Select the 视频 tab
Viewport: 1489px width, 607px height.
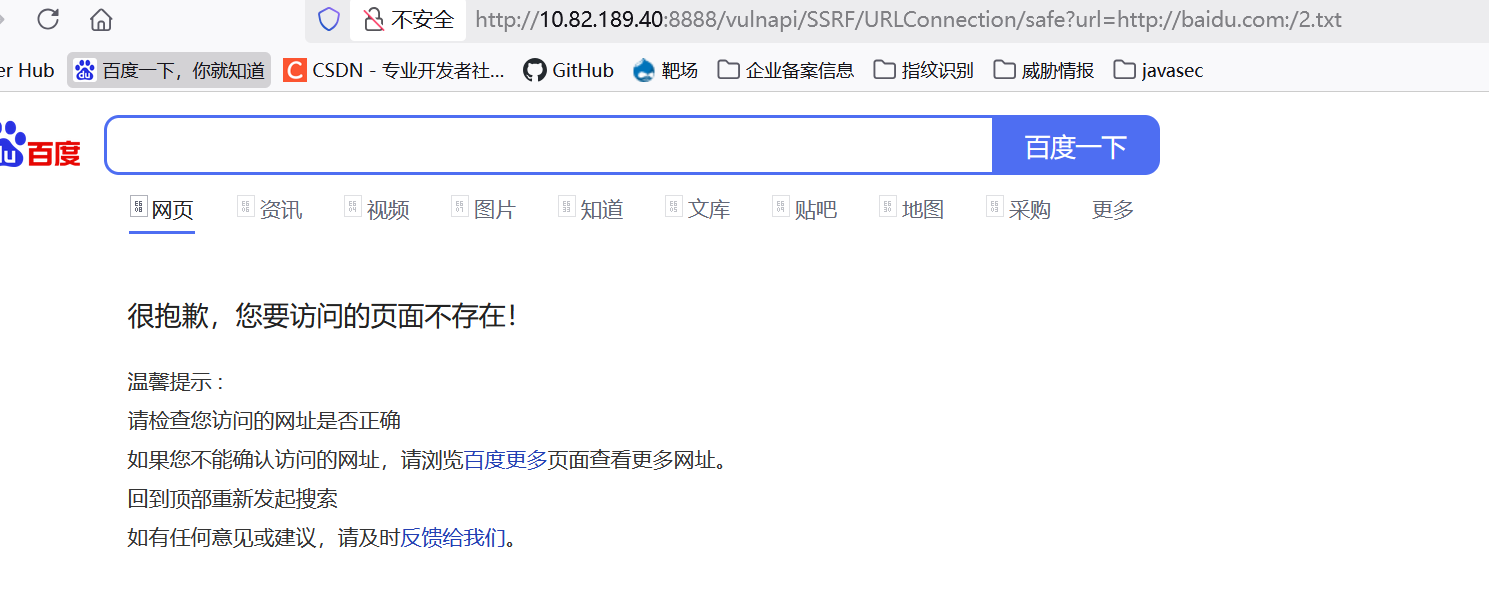(377, 210)
